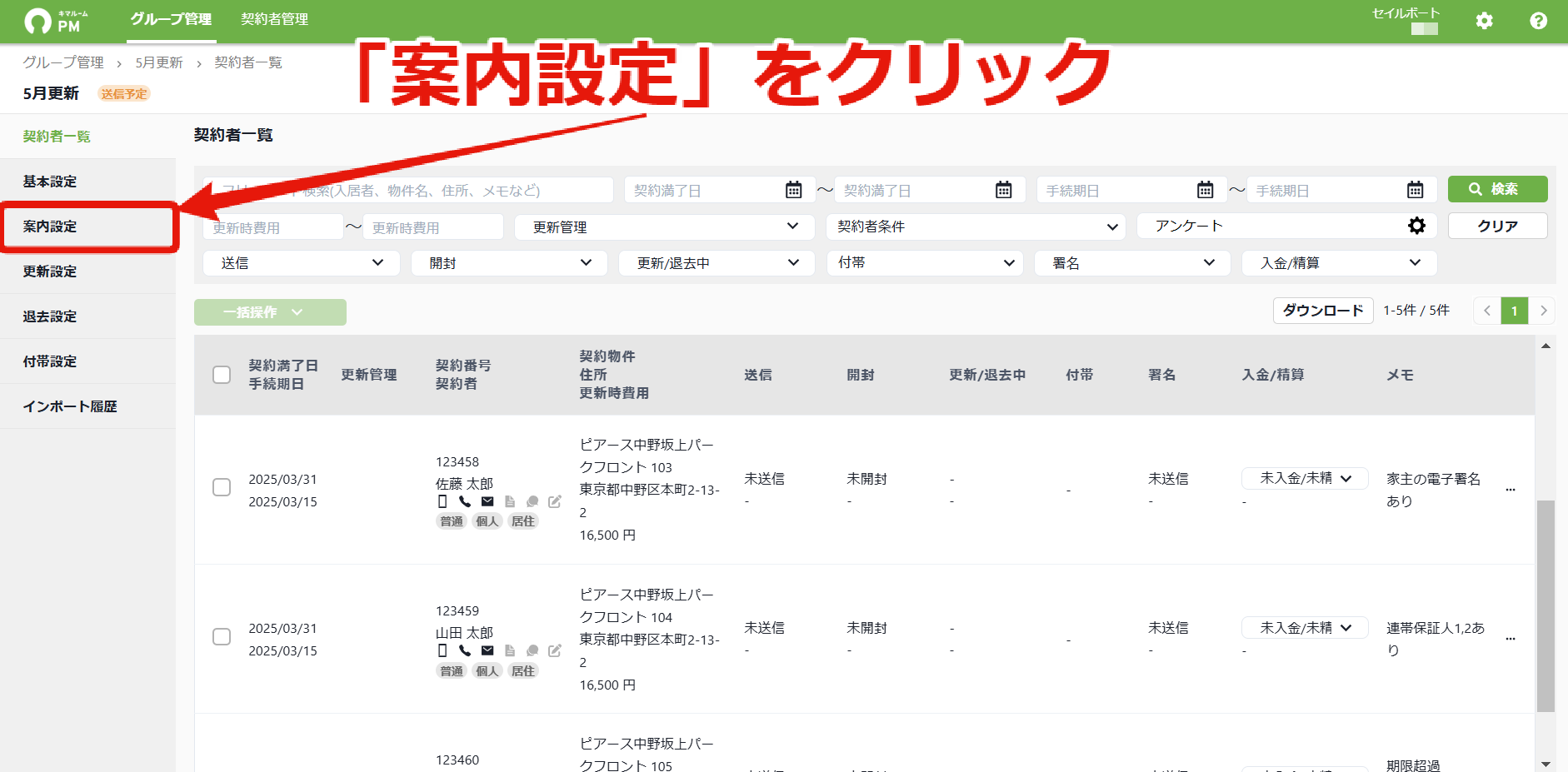The image size is (1568, 772).
Task: Follow the グループ管理 breadcrumb link
Action: (x=63, y=62)
